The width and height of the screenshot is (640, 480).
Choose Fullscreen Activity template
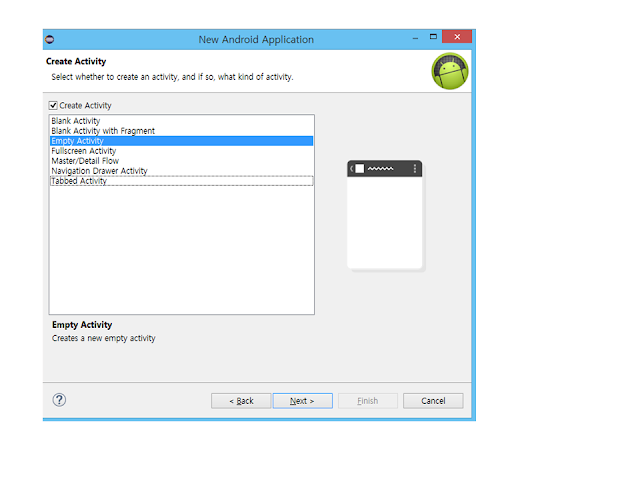click(182, 151)
